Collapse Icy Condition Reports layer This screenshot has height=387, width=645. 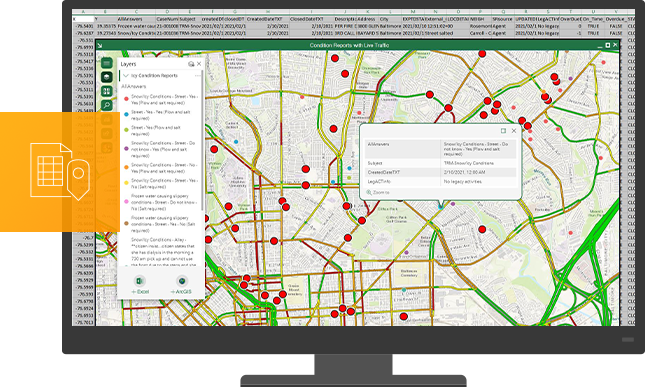click(x=126, y=76)
